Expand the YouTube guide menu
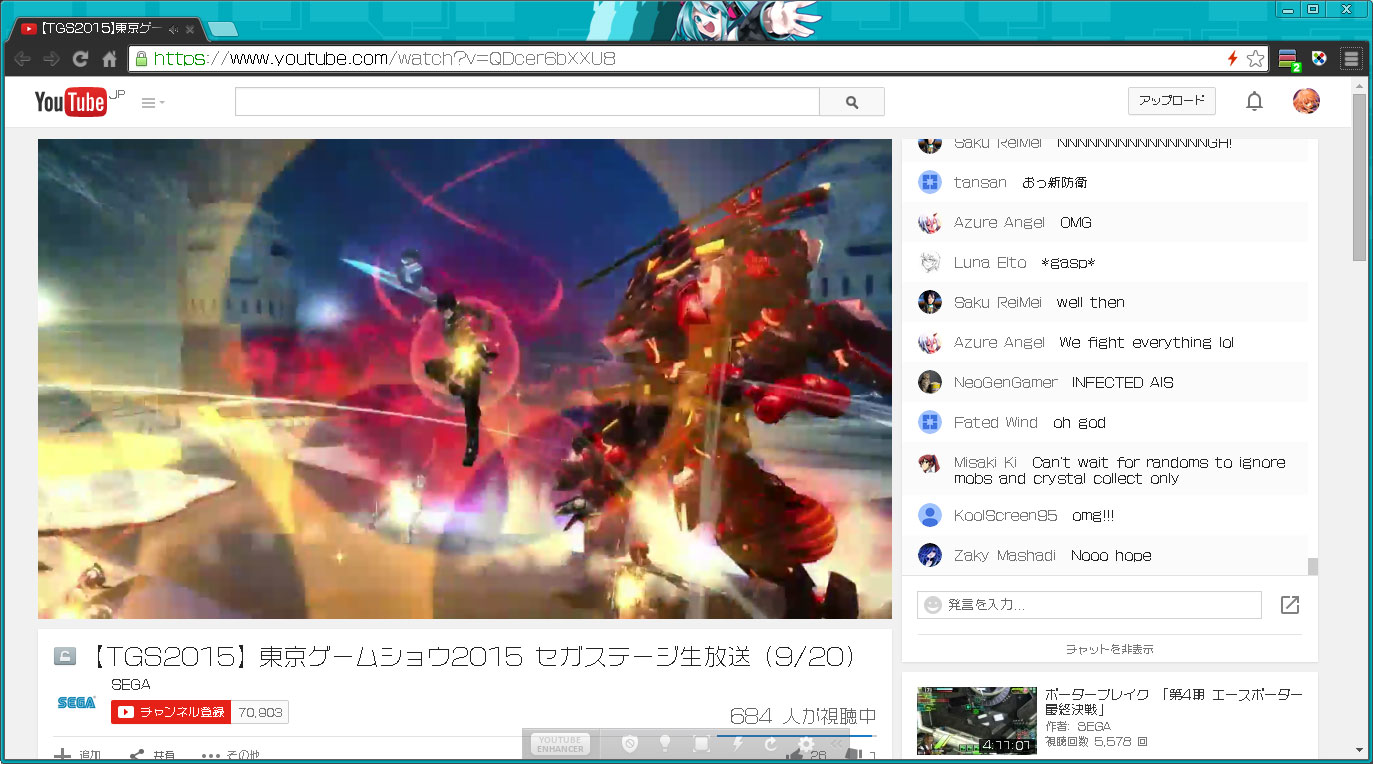 coord(153,102)
